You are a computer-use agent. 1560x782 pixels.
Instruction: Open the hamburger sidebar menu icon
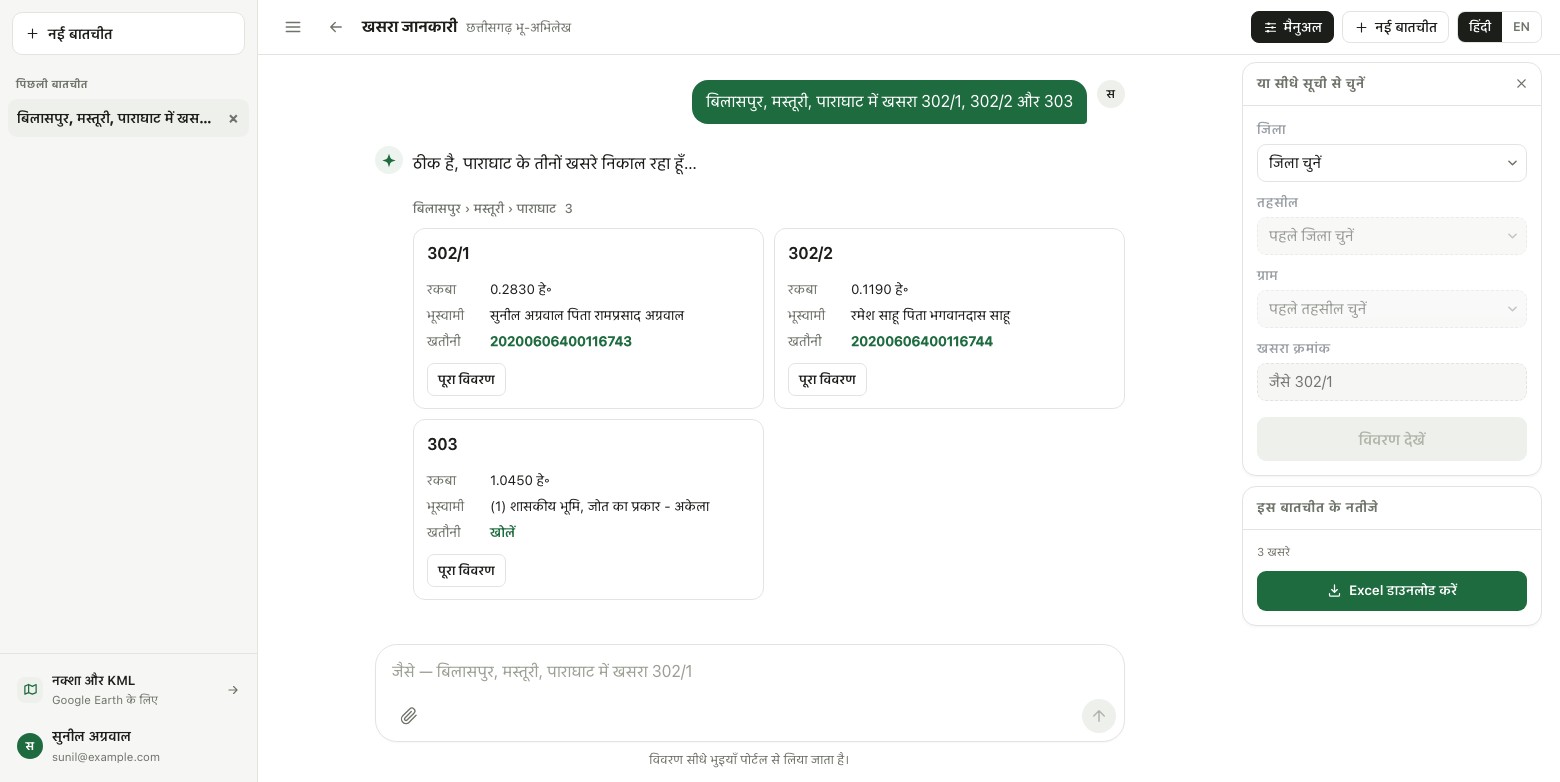293,27
